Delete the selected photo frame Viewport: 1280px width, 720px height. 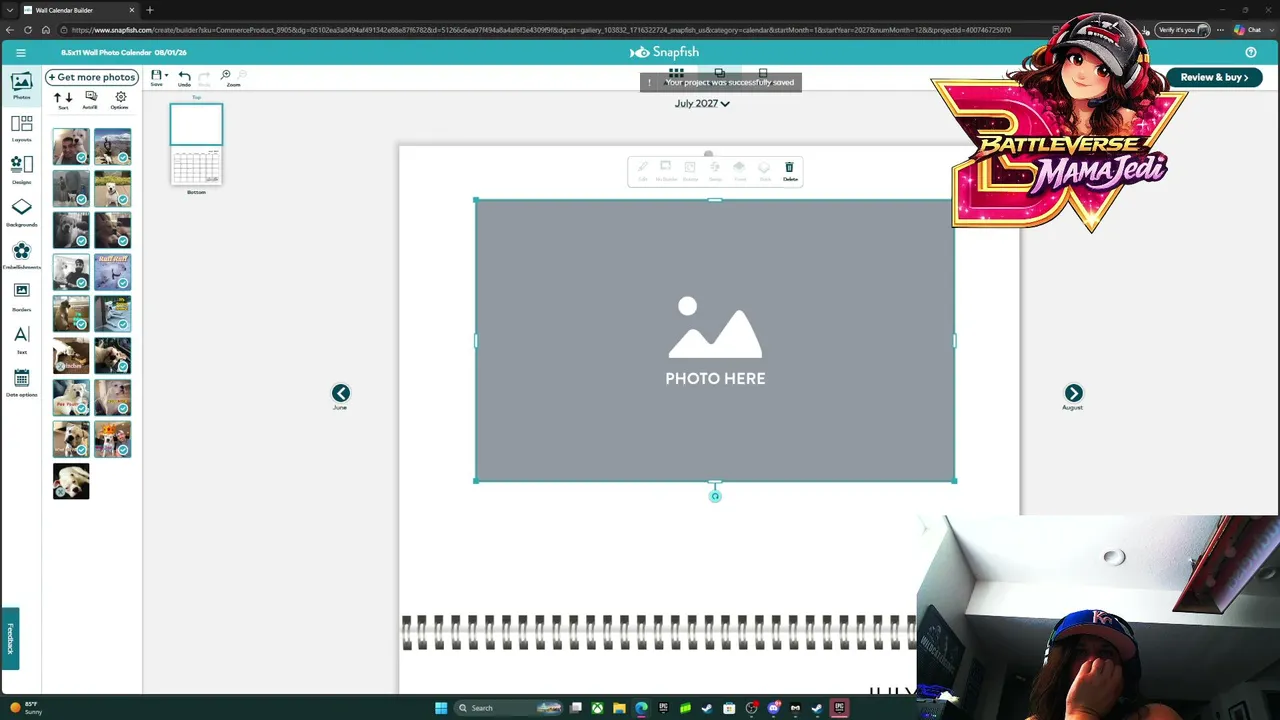[789, 171]
